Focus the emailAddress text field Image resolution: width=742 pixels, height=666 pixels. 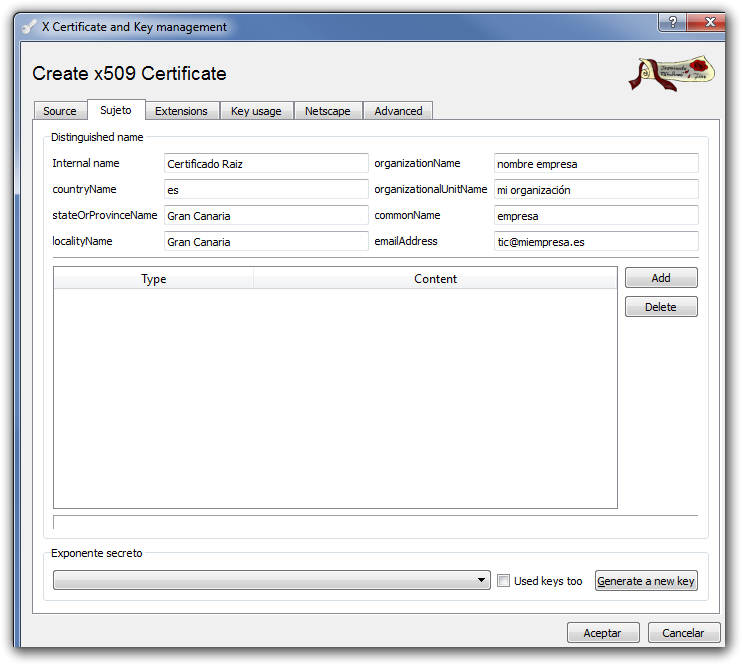pyautogui.click(x=596, y=242)
